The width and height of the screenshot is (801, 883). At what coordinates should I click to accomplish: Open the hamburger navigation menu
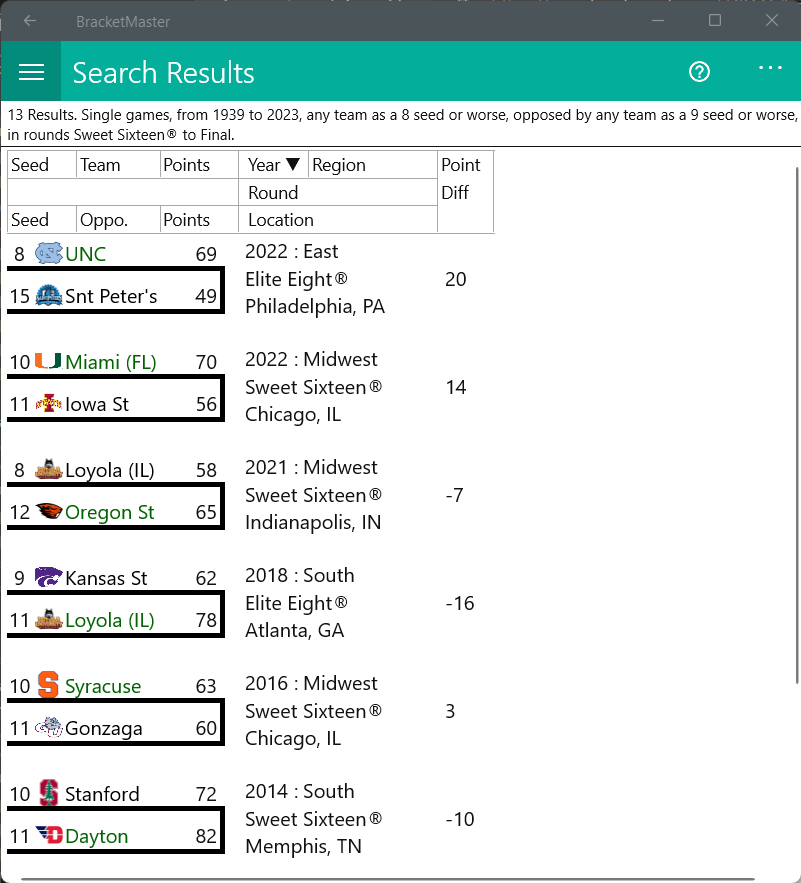tap(31, 72)
